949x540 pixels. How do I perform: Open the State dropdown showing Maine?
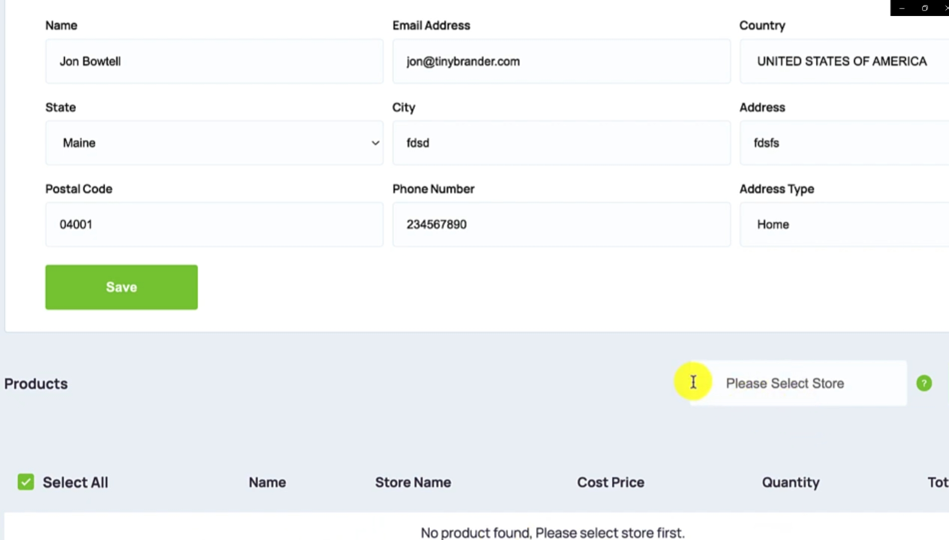213,143
